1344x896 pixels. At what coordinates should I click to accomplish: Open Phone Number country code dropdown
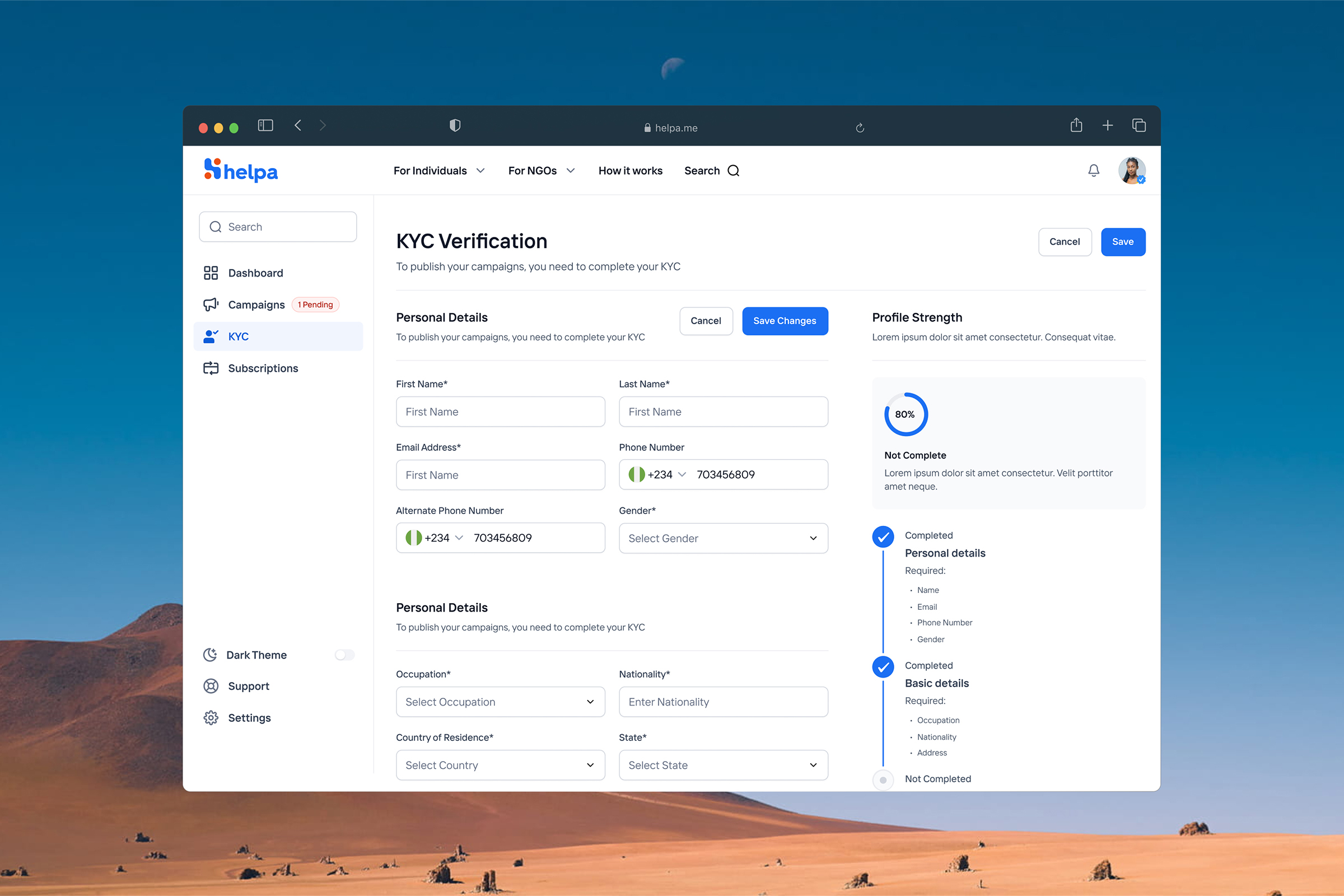(682, 474)
